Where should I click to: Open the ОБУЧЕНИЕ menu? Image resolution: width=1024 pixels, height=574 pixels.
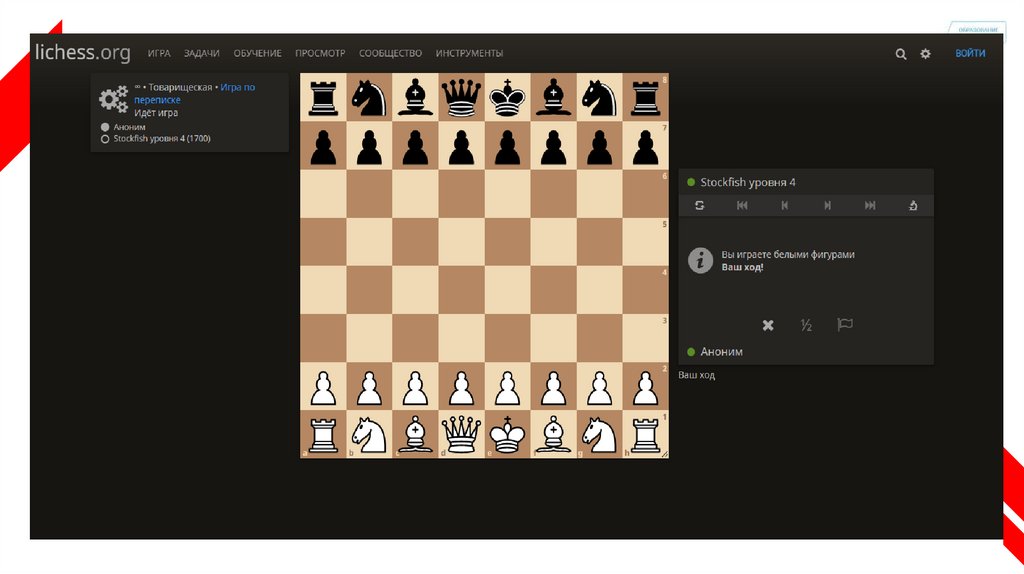point(257,54)
